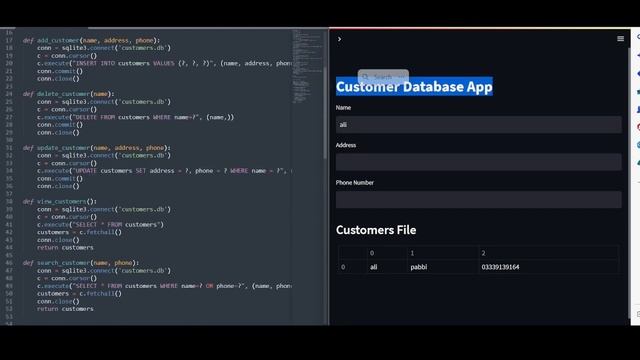This screenshot has height=360, width=640.
Task: Focus the Name input containing ali
Action: coord(478,124)
